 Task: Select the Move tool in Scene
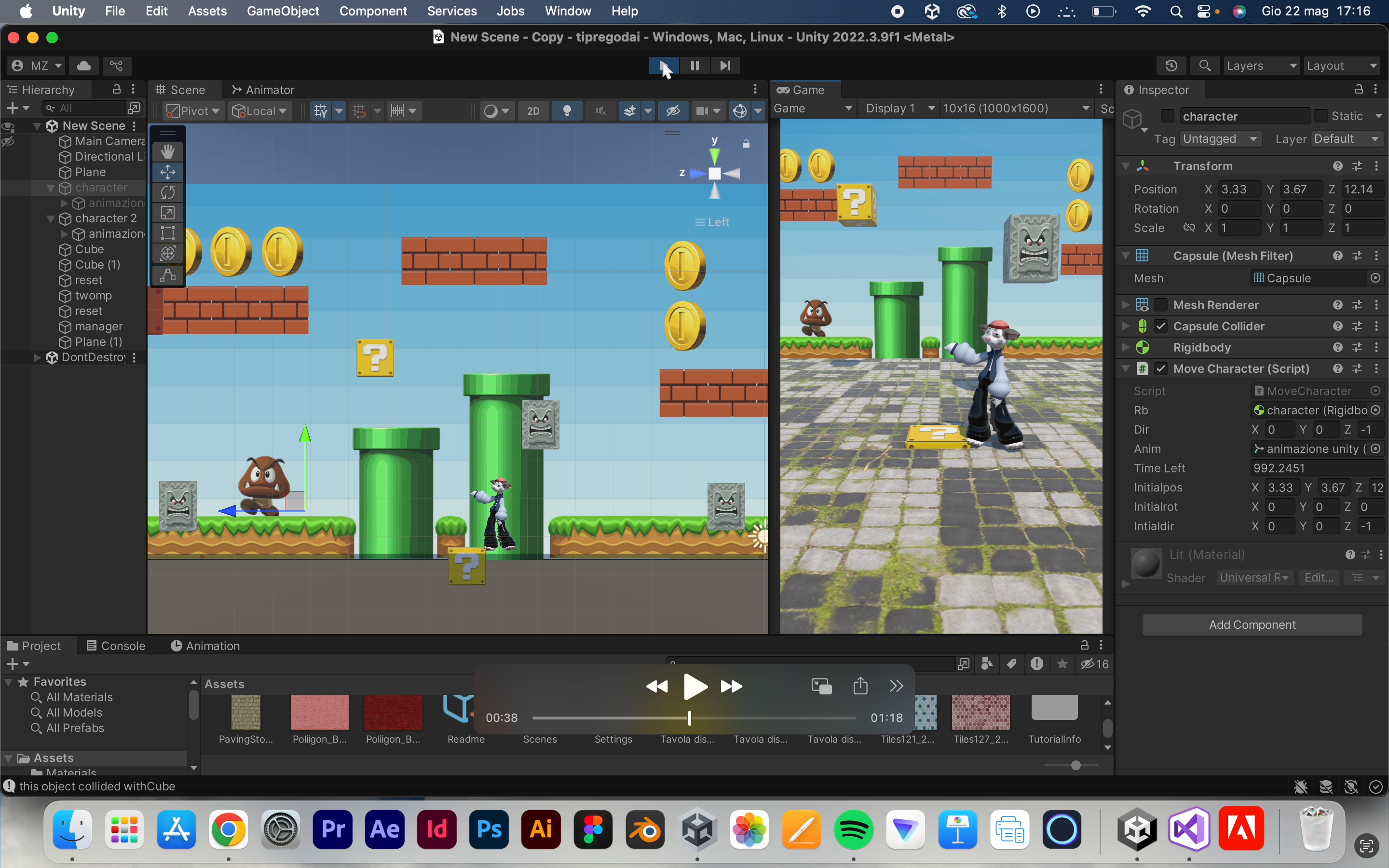(168, 172)
